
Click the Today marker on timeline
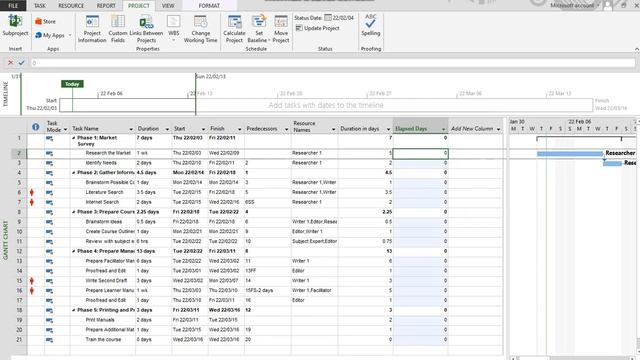pyautogui.click(x=72, y=84)
